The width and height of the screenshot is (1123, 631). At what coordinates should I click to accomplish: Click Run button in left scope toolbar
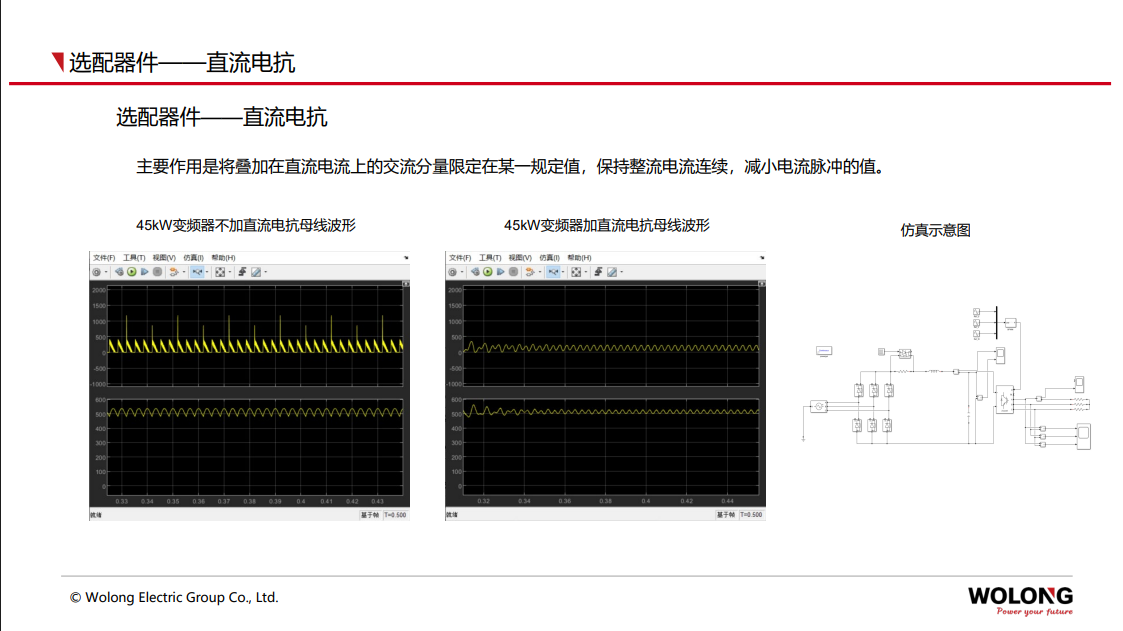tap(131, 271)
